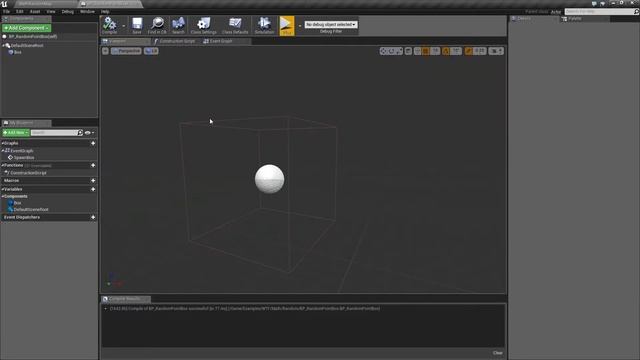
Task: Toggle grid snapping (orange grid icon)
Action: tap(426, 51)
